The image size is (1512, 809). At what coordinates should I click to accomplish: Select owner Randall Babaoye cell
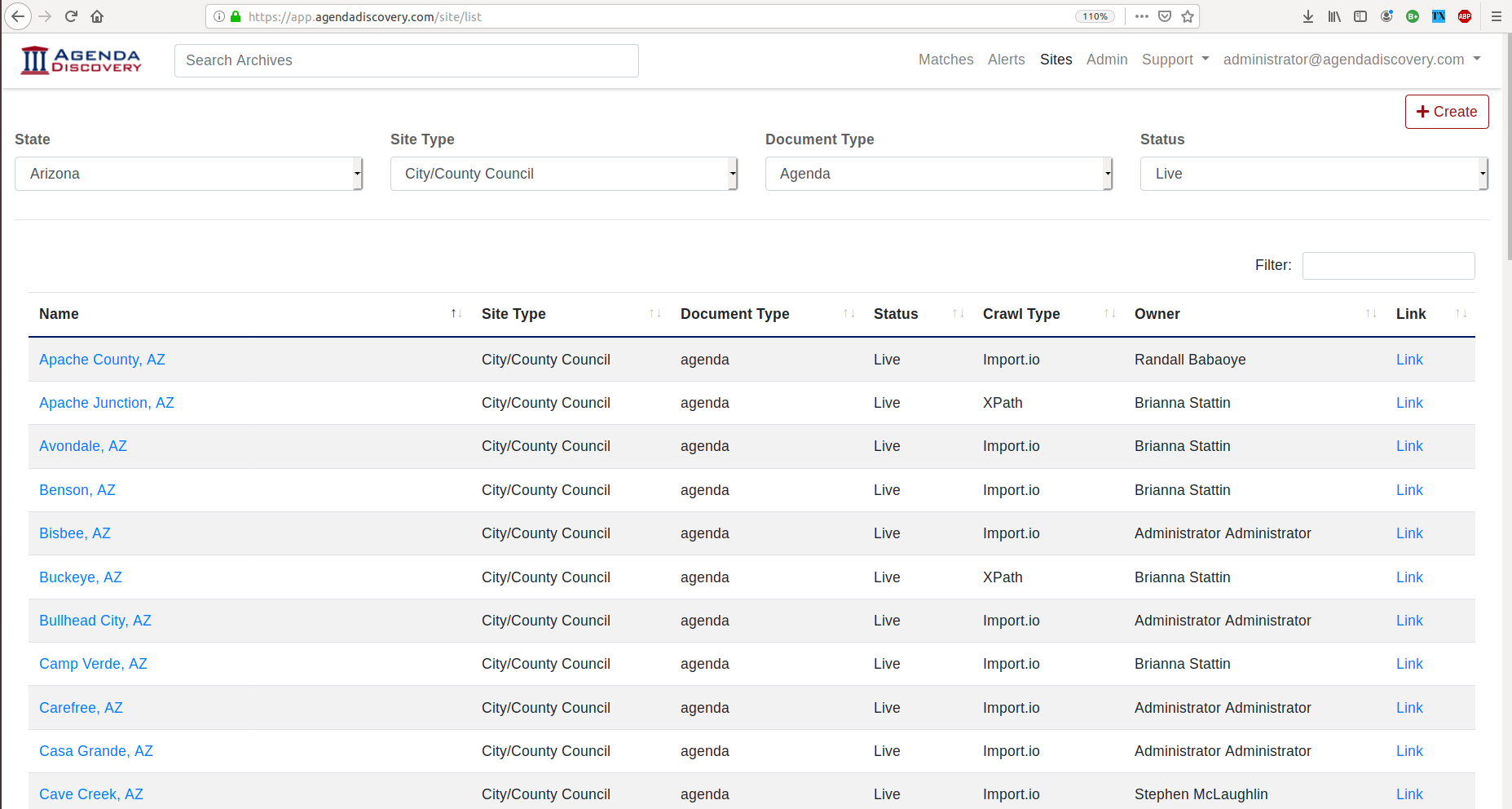pyautogui.click(x=1190, y=360)
